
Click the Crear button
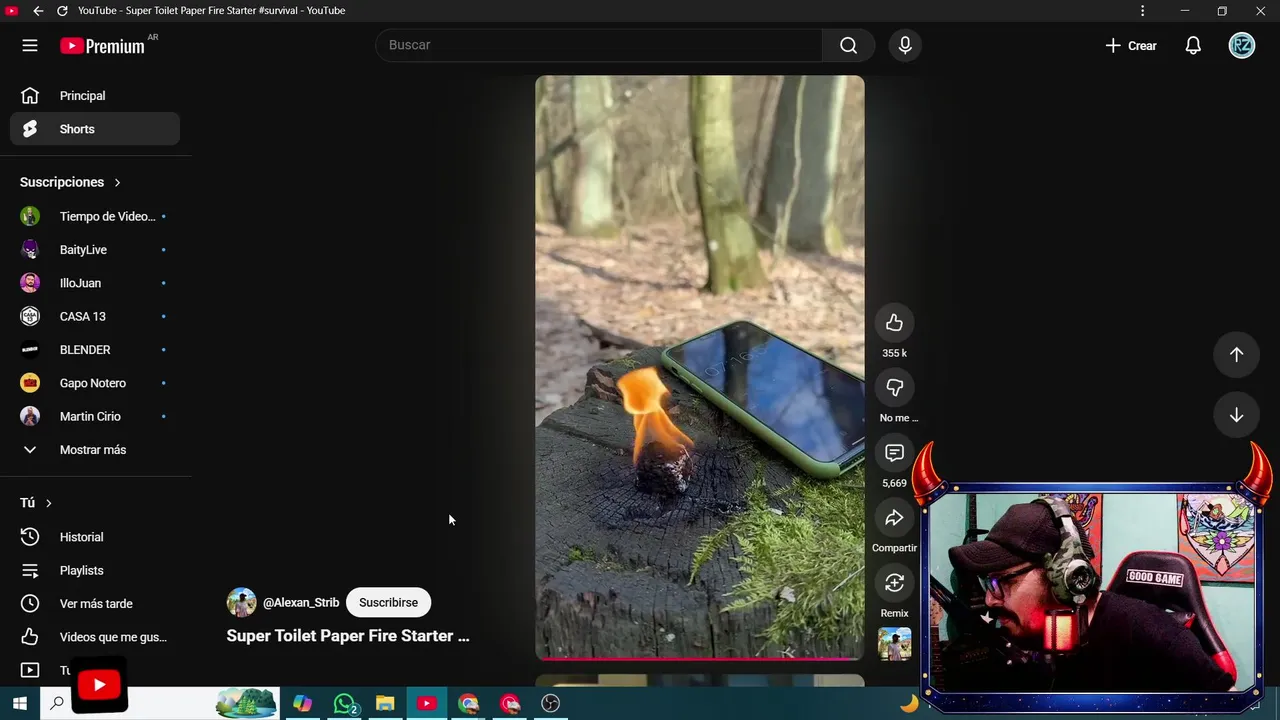(1131, 45)
